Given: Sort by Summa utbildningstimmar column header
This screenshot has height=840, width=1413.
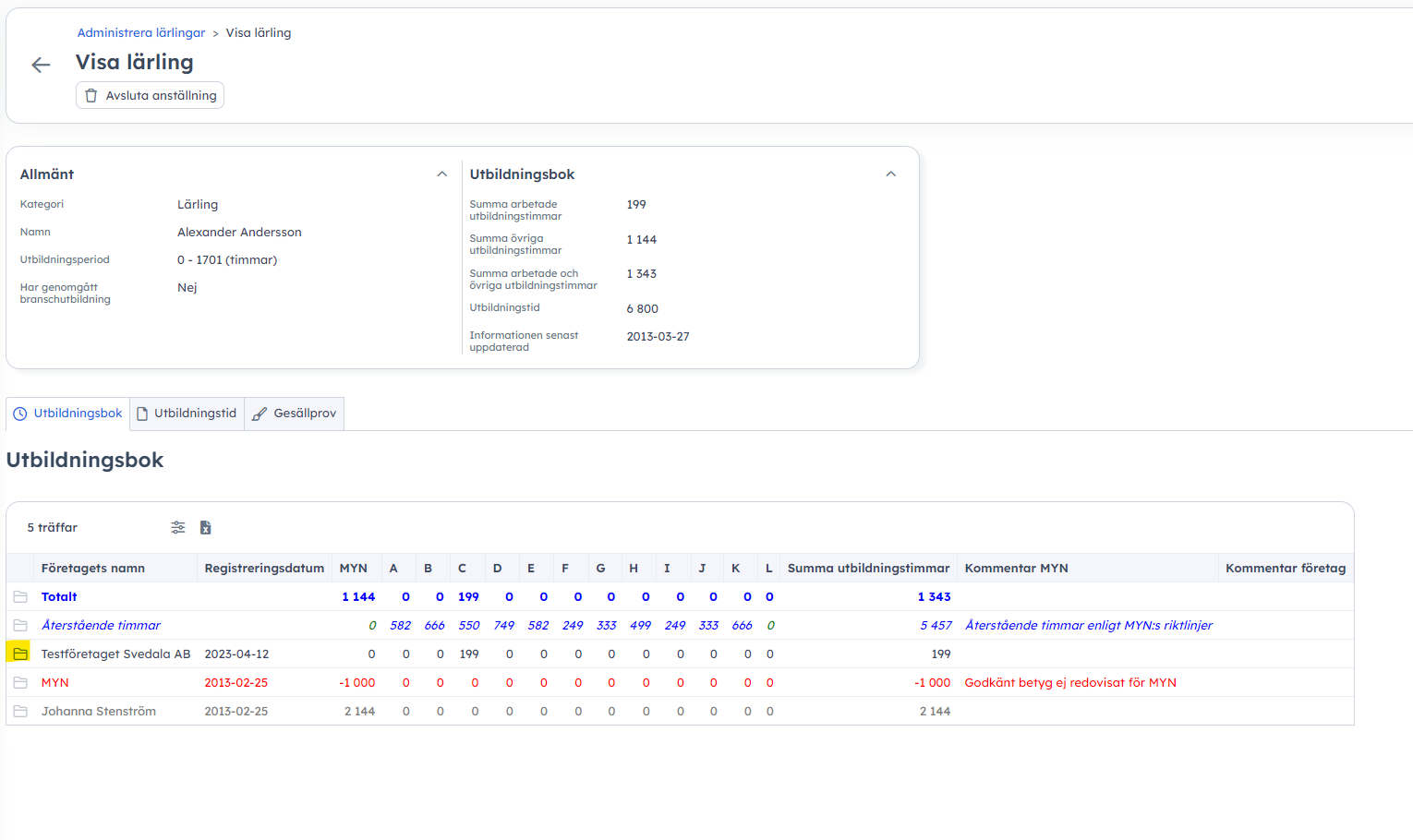Looking at the screenshot, I should (x=868, y=569).
